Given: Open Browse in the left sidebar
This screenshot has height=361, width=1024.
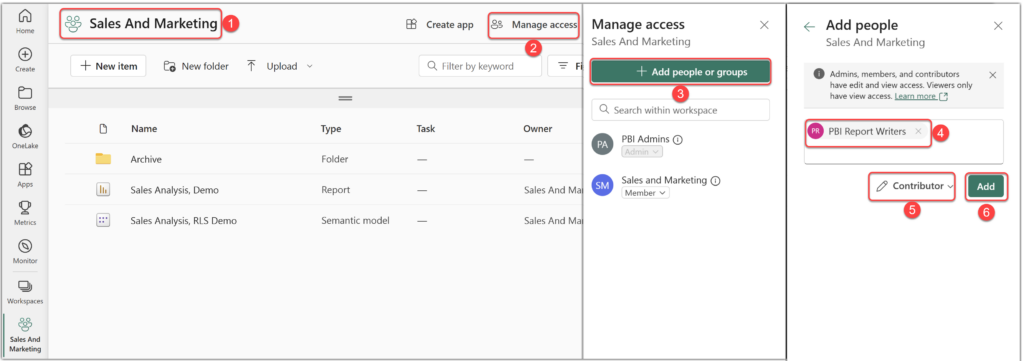Looking at the screenshot, I should [25, 98].
